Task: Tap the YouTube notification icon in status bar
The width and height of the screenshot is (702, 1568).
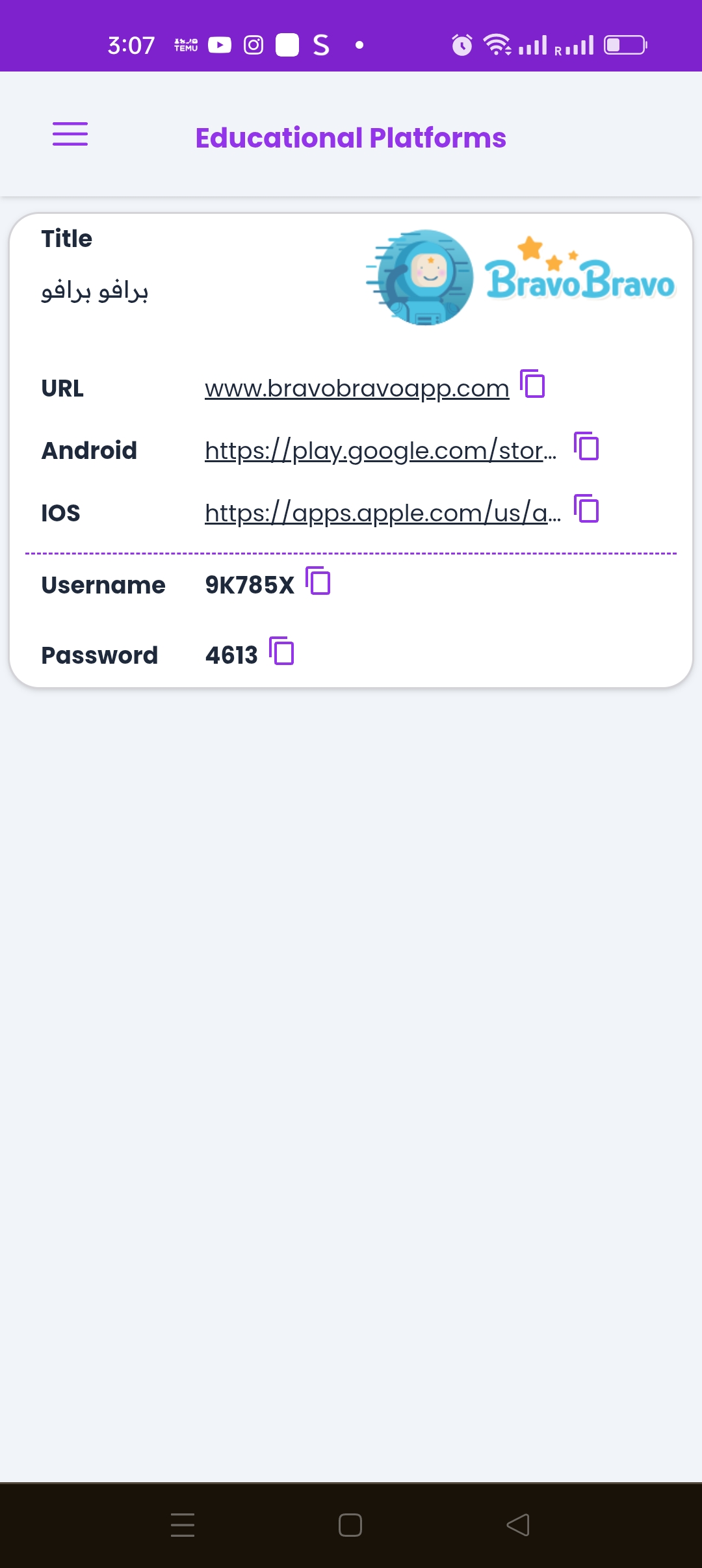Action: click(x=220, y=45)
